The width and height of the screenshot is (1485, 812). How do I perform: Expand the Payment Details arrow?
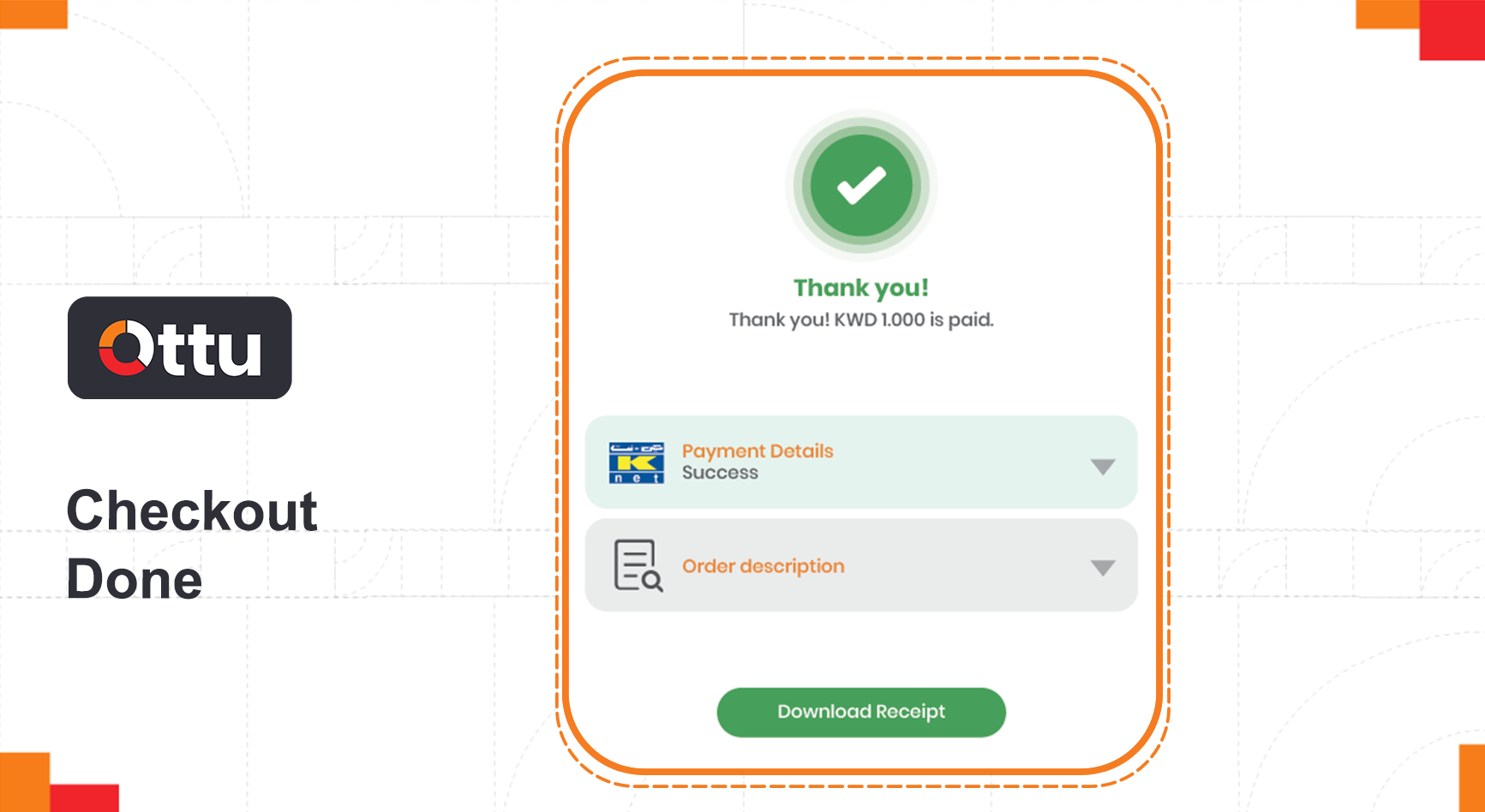point(1103,467)
